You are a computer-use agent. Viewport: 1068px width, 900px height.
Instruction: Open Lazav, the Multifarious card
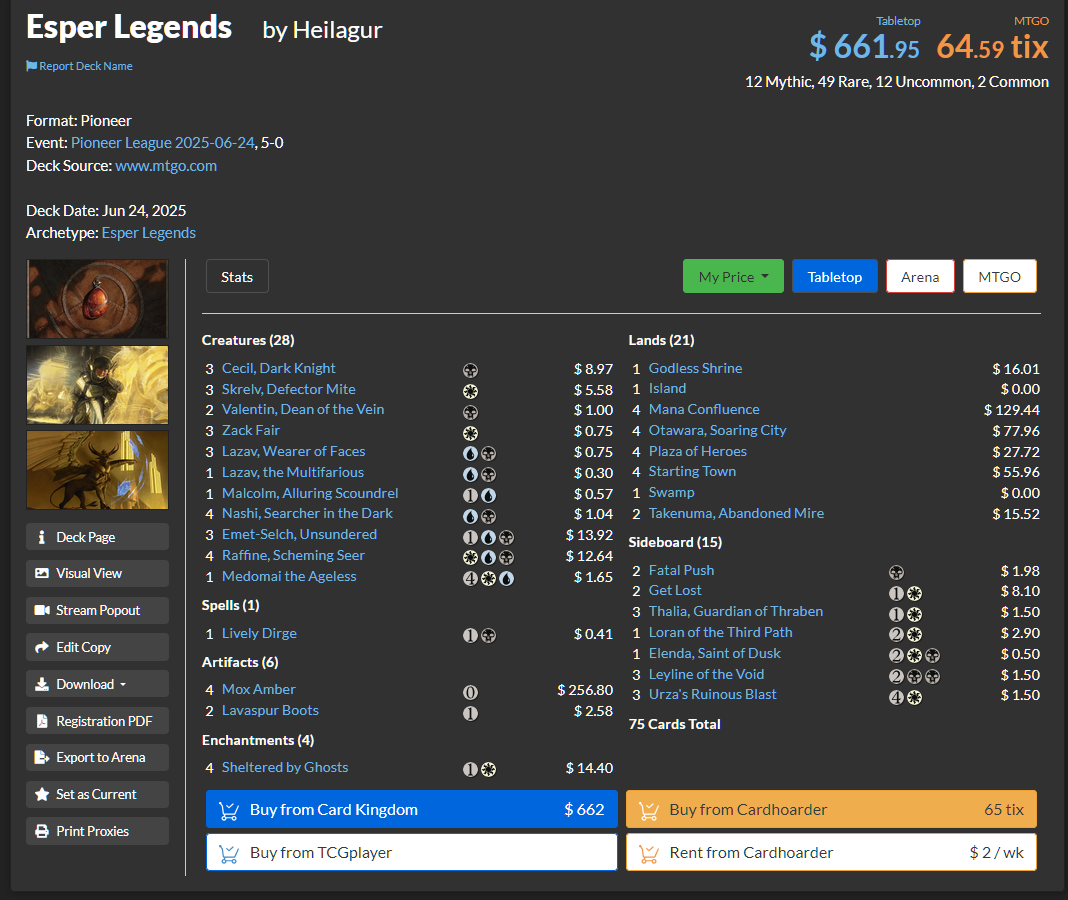click(293, 472)
